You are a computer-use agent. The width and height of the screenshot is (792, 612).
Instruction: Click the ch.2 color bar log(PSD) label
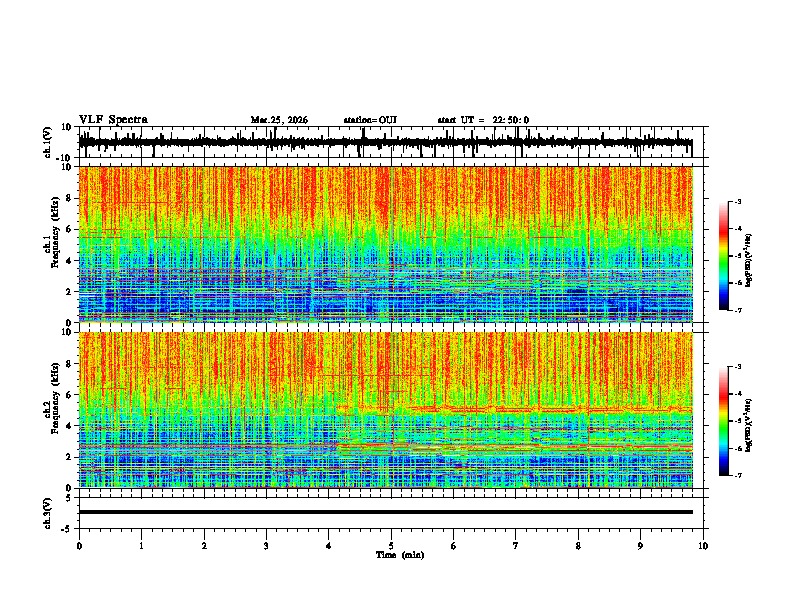click(749, 425)
